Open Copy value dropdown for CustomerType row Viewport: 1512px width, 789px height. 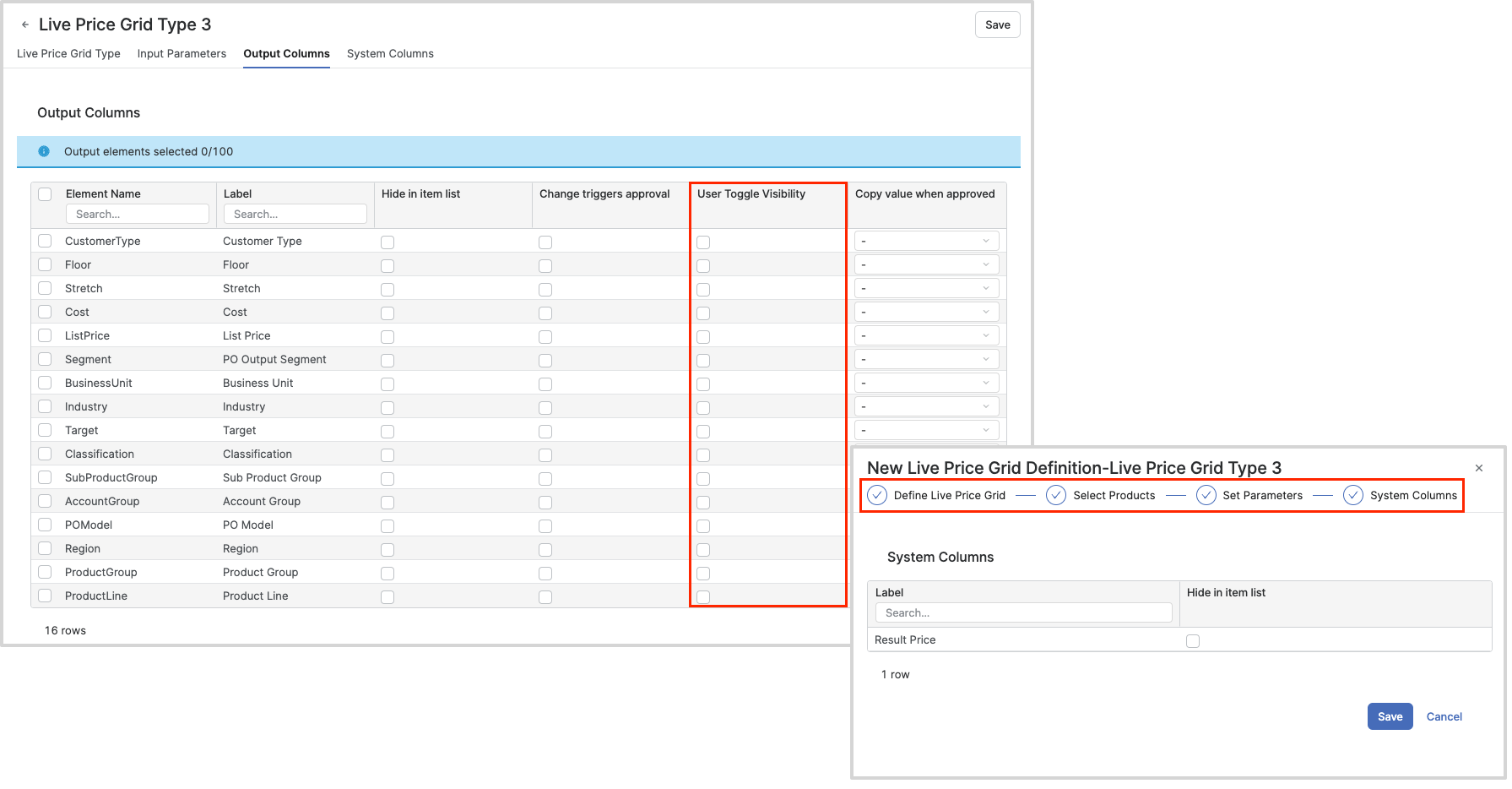tap(926, 242)
